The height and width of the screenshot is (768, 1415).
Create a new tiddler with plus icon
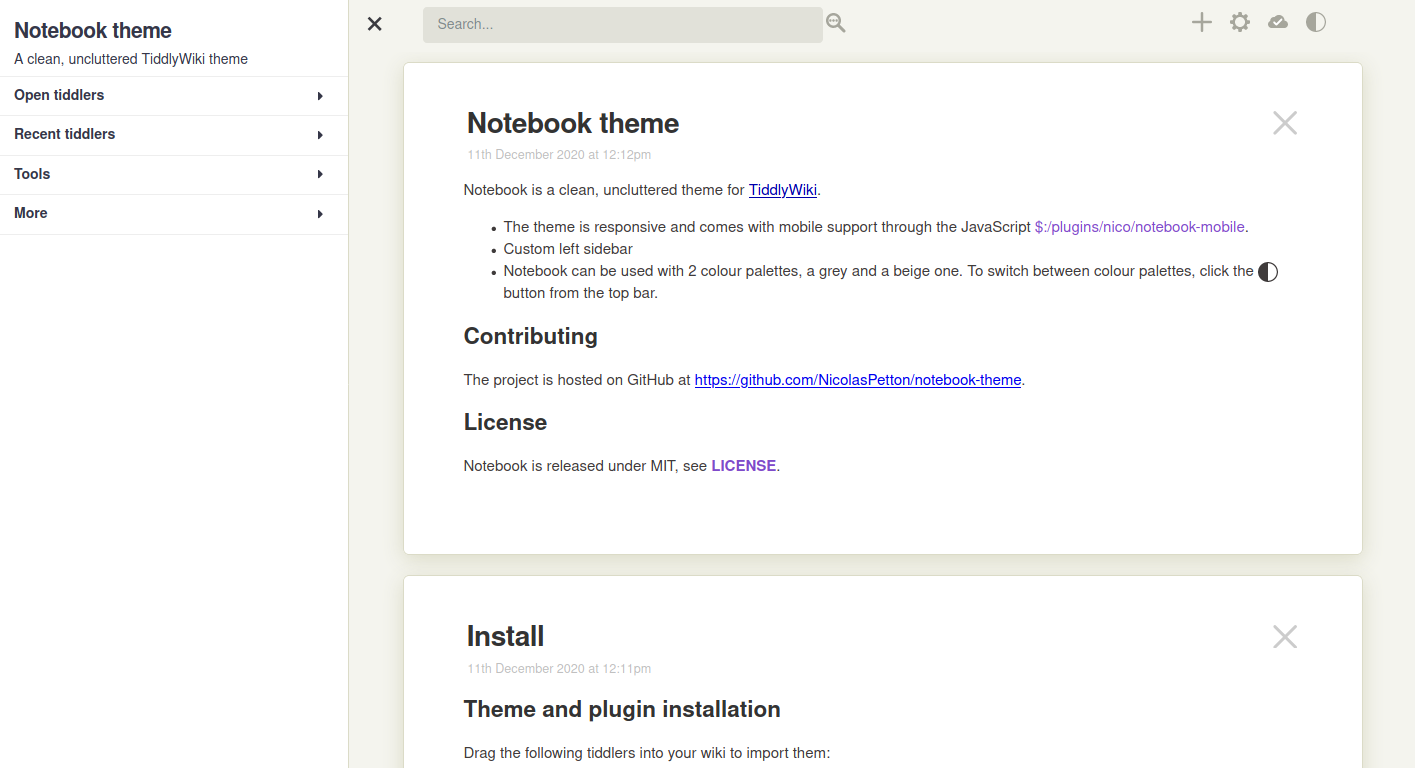point(1202,22)
